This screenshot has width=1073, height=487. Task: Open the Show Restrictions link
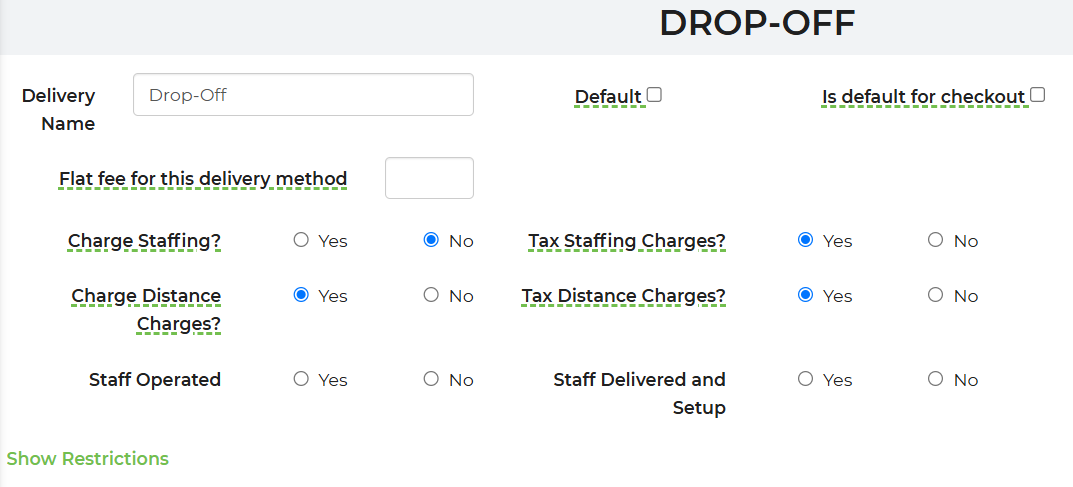(x=88, y=458)
